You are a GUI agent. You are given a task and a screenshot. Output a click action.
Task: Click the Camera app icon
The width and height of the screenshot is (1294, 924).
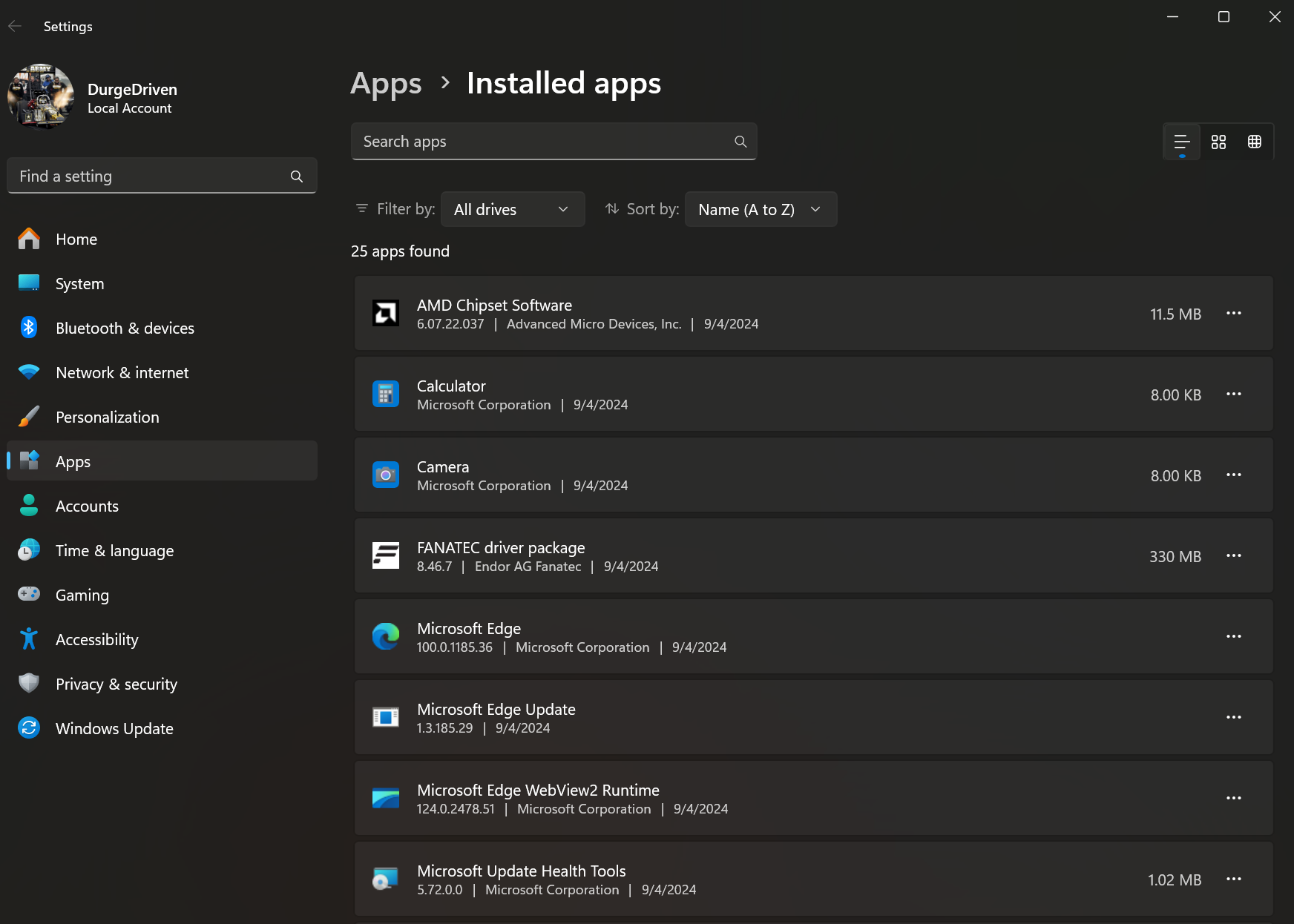click(386, 475)
